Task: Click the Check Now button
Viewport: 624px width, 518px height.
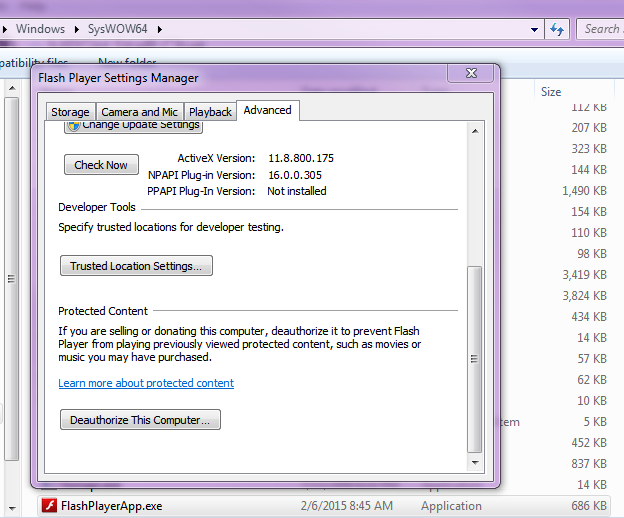Action: point(101,165)
